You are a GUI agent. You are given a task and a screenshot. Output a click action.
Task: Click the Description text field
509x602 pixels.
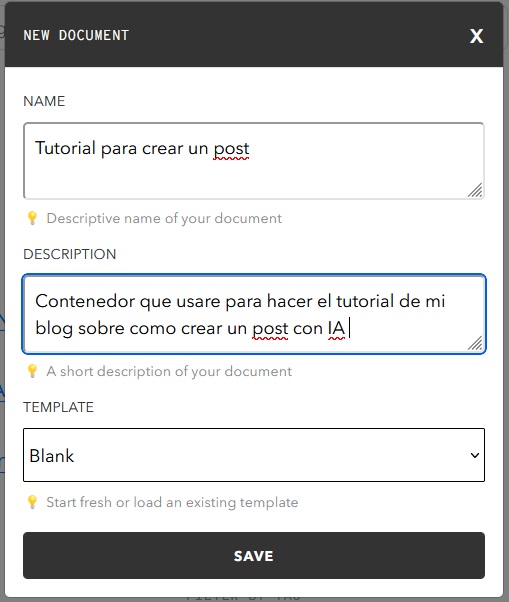click(254, 314)
